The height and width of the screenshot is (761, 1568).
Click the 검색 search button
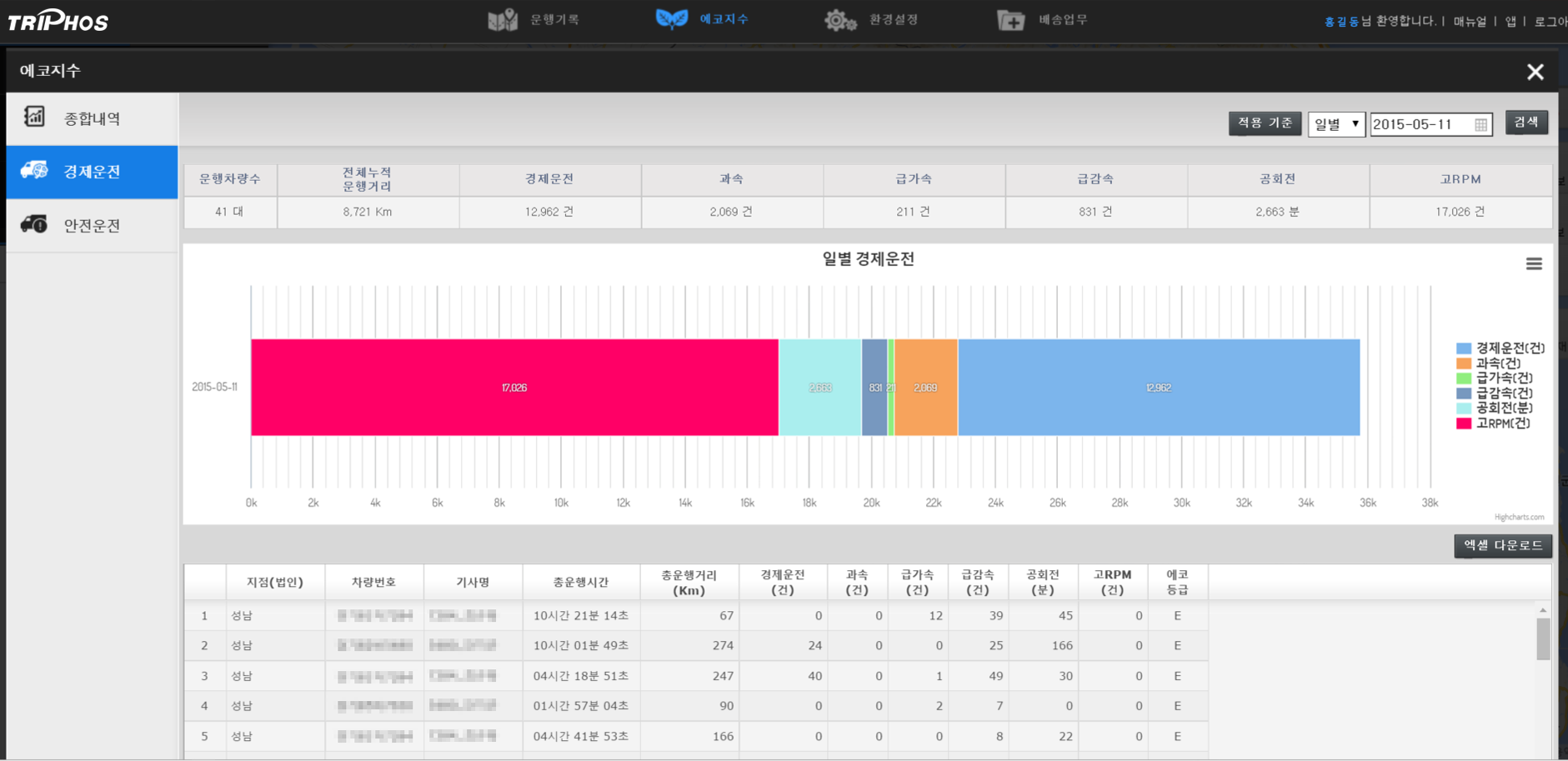[1525, 123]
